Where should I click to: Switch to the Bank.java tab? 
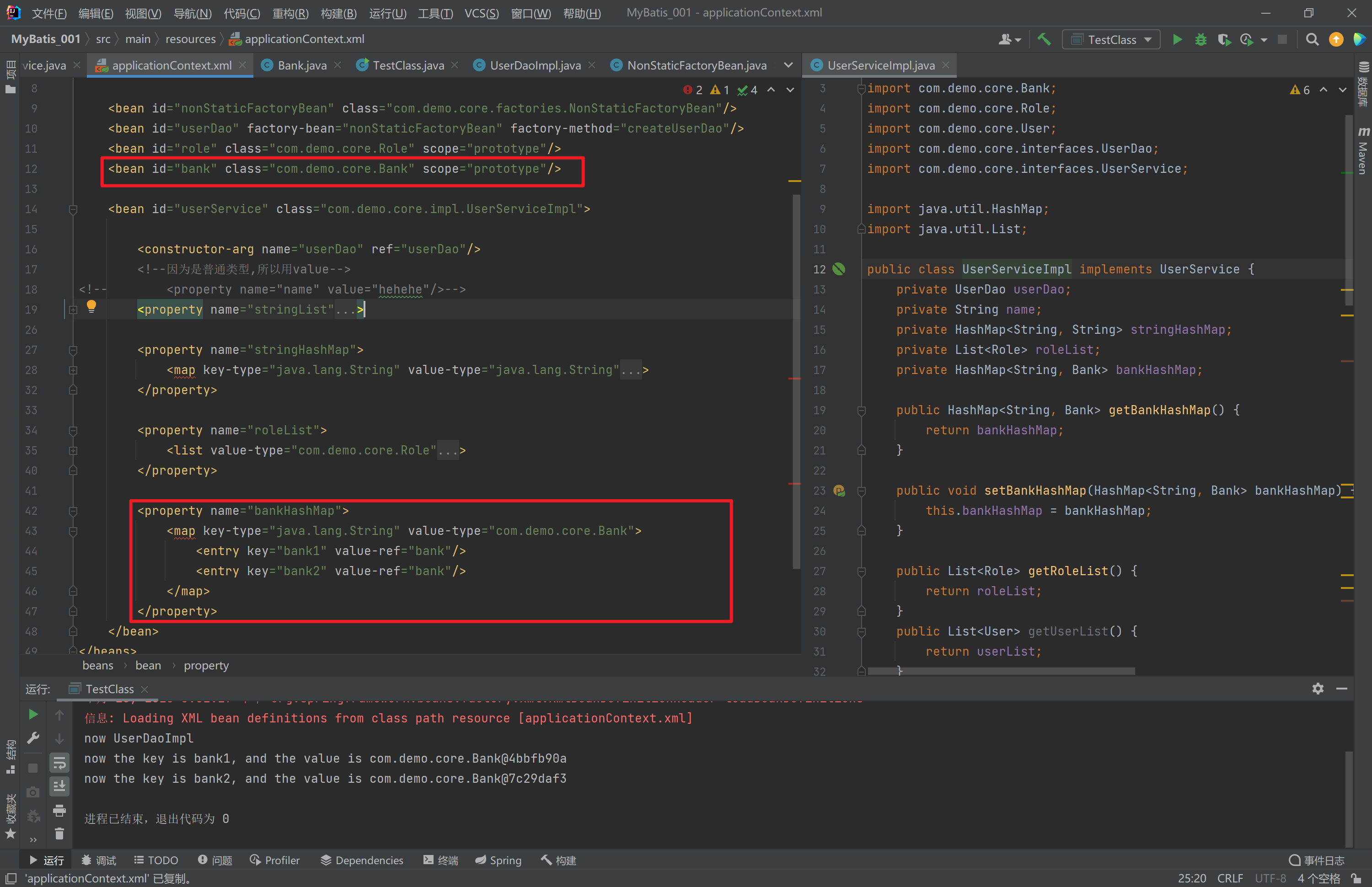coord(302,65)
